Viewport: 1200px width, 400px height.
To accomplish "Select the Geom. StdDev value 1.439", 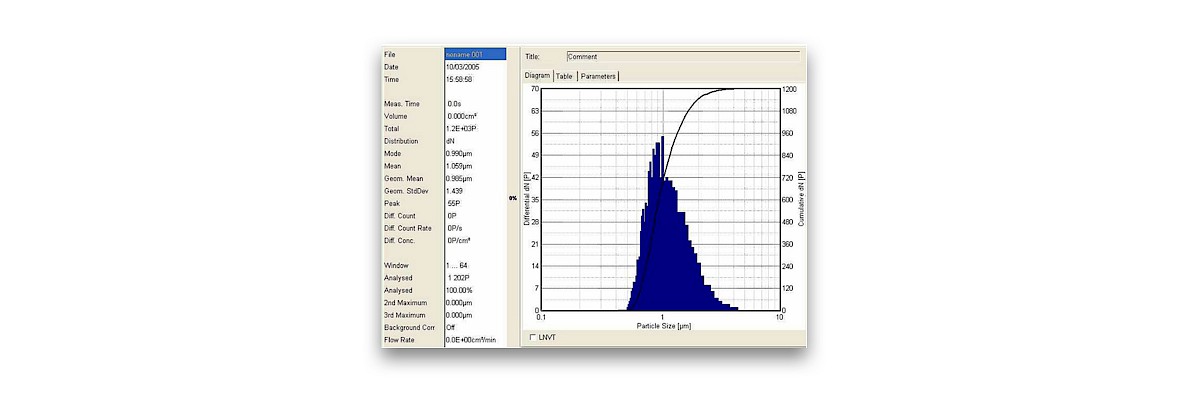I will point(456,191).
